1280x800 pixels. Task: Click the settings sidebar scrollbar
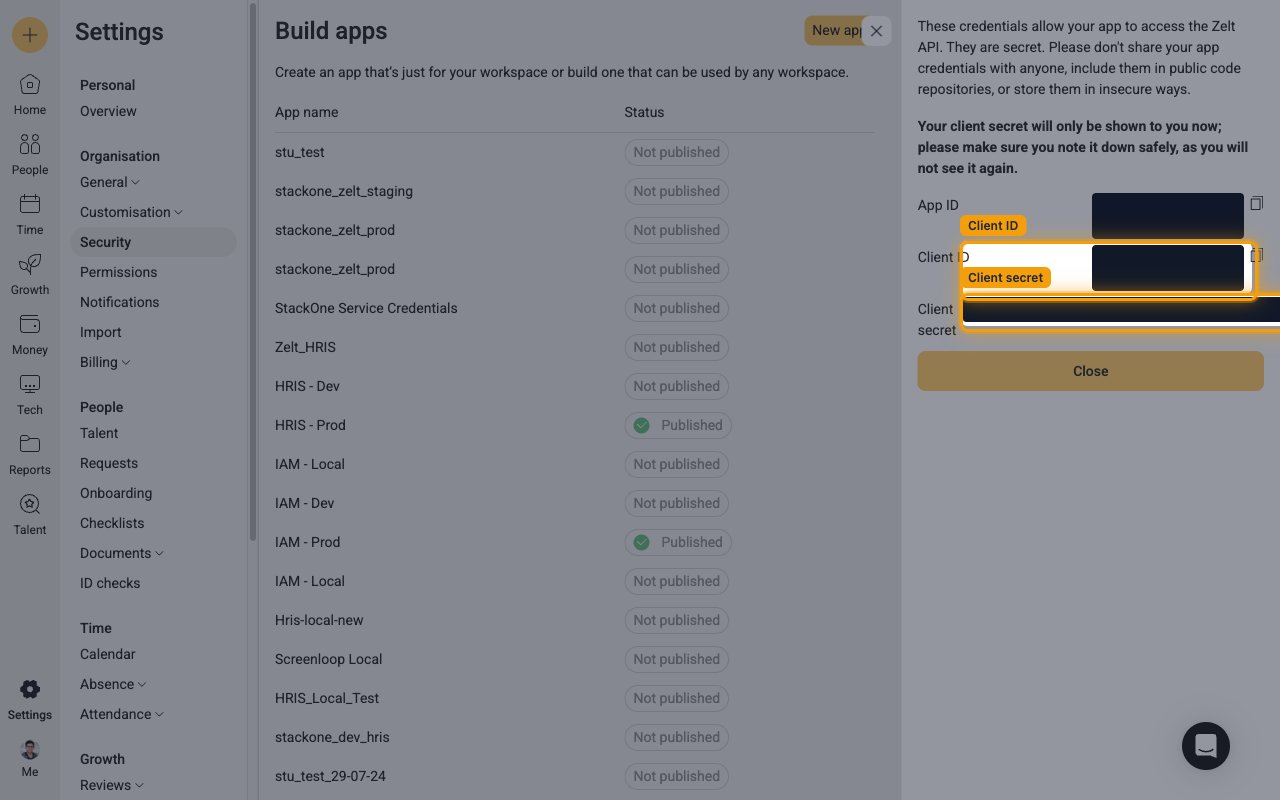click(253, 270)
